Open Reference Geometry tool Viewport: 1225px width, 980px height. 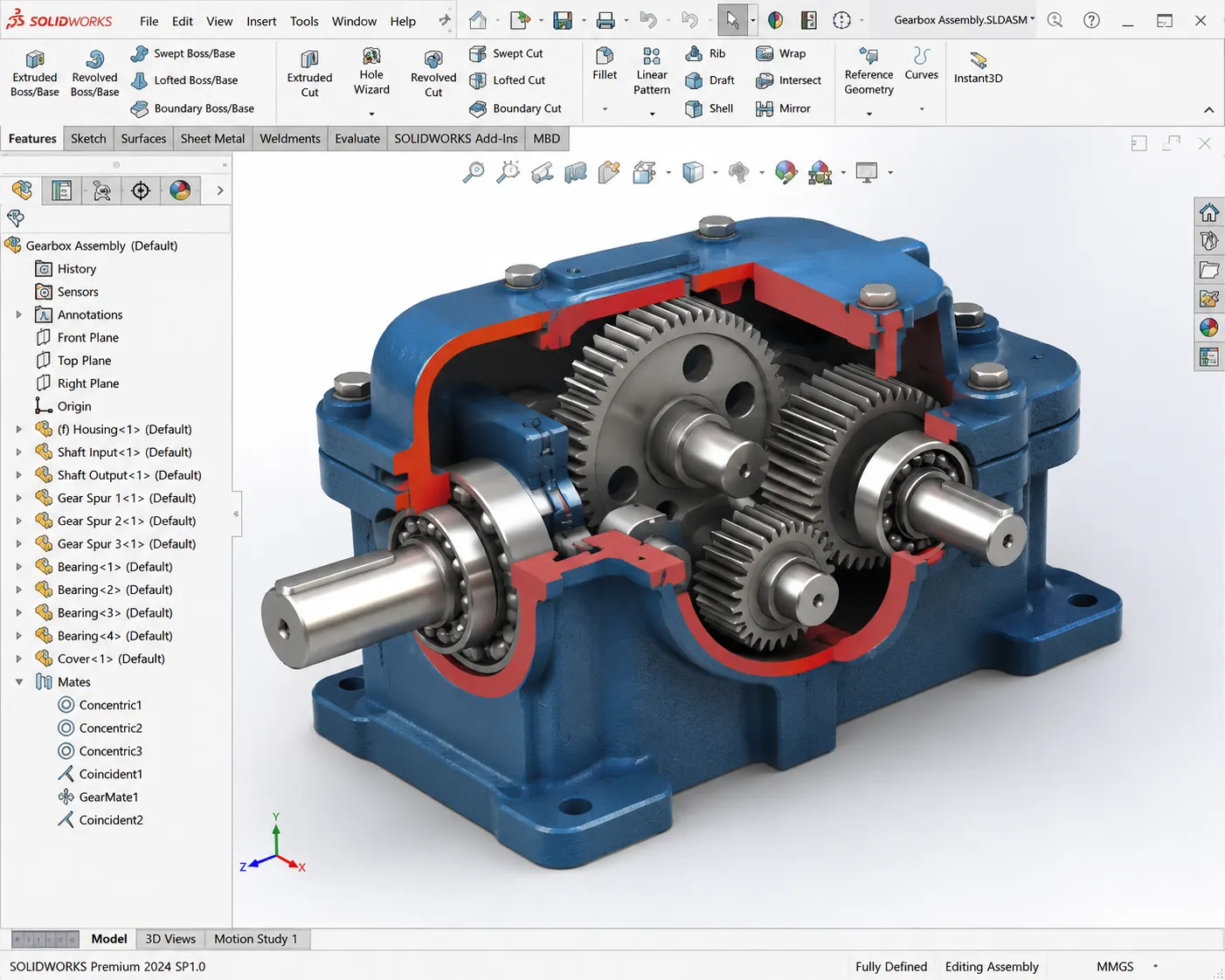(x=869, y=71)
